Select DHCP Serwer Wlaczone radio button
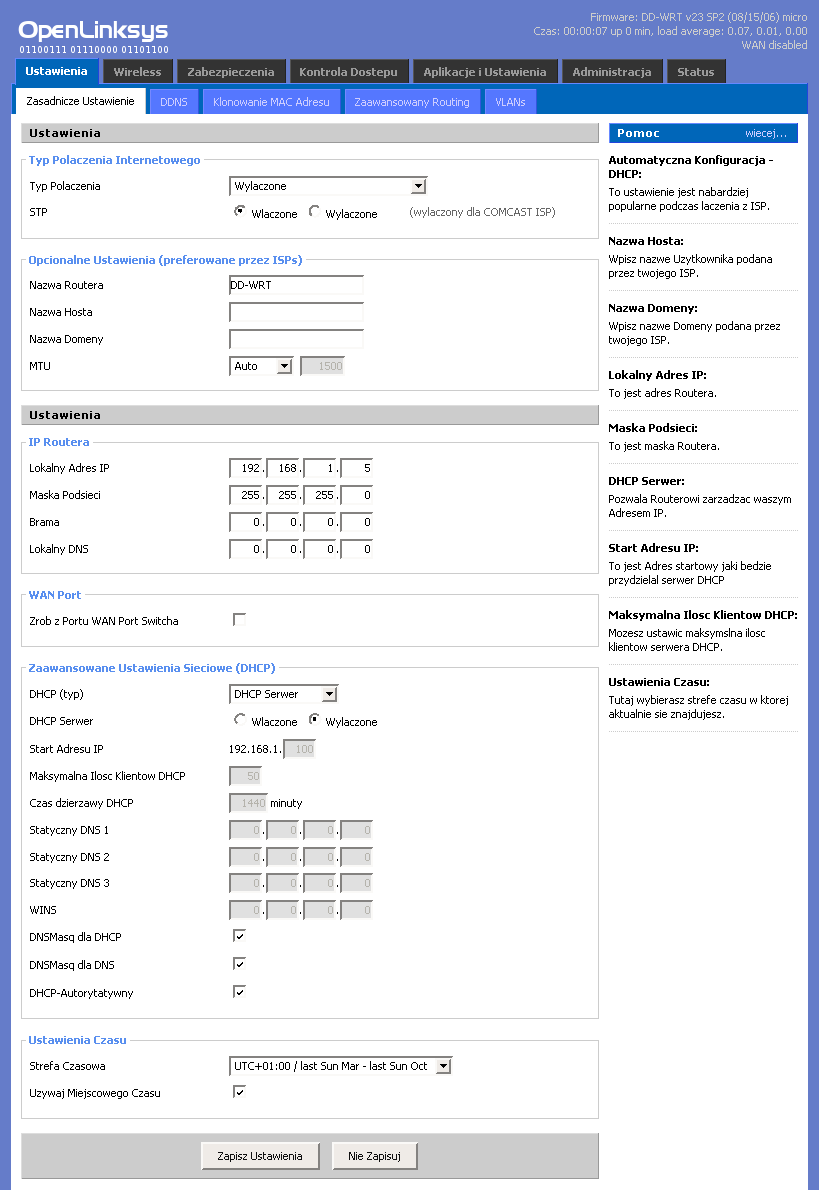This screenshot has width=819, height=1190. (x=239, y=719)
